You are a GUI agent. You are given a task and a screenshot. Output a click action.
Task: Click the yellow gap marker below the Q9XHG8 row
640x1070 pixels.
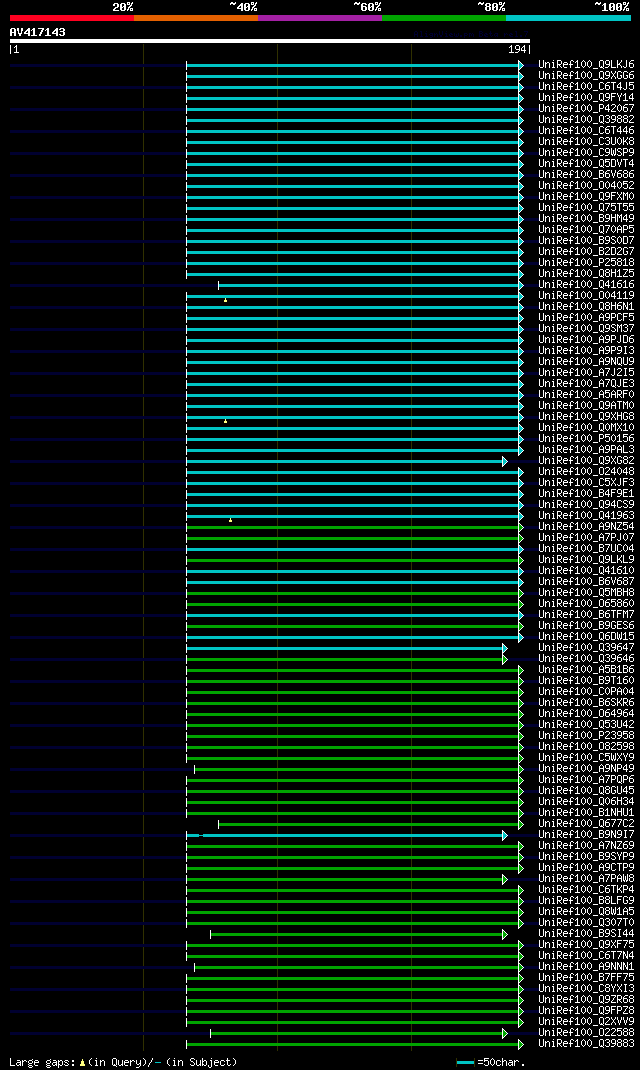click(x=225, y=421)
